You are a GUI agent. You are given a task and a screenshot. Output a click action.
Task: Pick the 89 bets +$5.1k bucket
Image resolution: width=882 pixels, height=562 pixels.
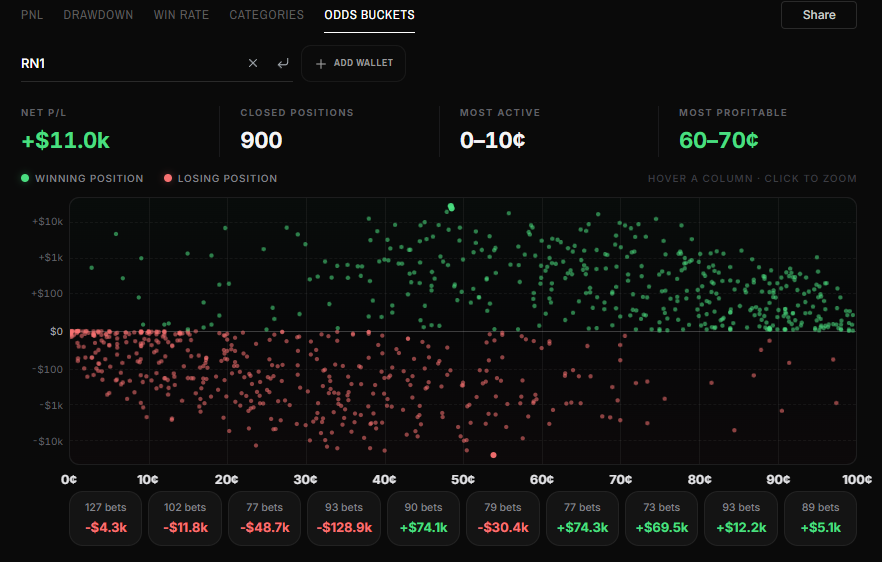820,518
